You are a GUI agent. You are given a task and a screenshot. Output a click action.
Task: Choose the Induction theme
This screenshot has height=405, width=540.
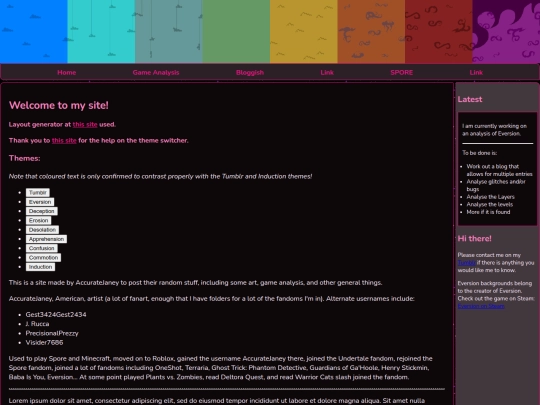(x=40, y=267)
